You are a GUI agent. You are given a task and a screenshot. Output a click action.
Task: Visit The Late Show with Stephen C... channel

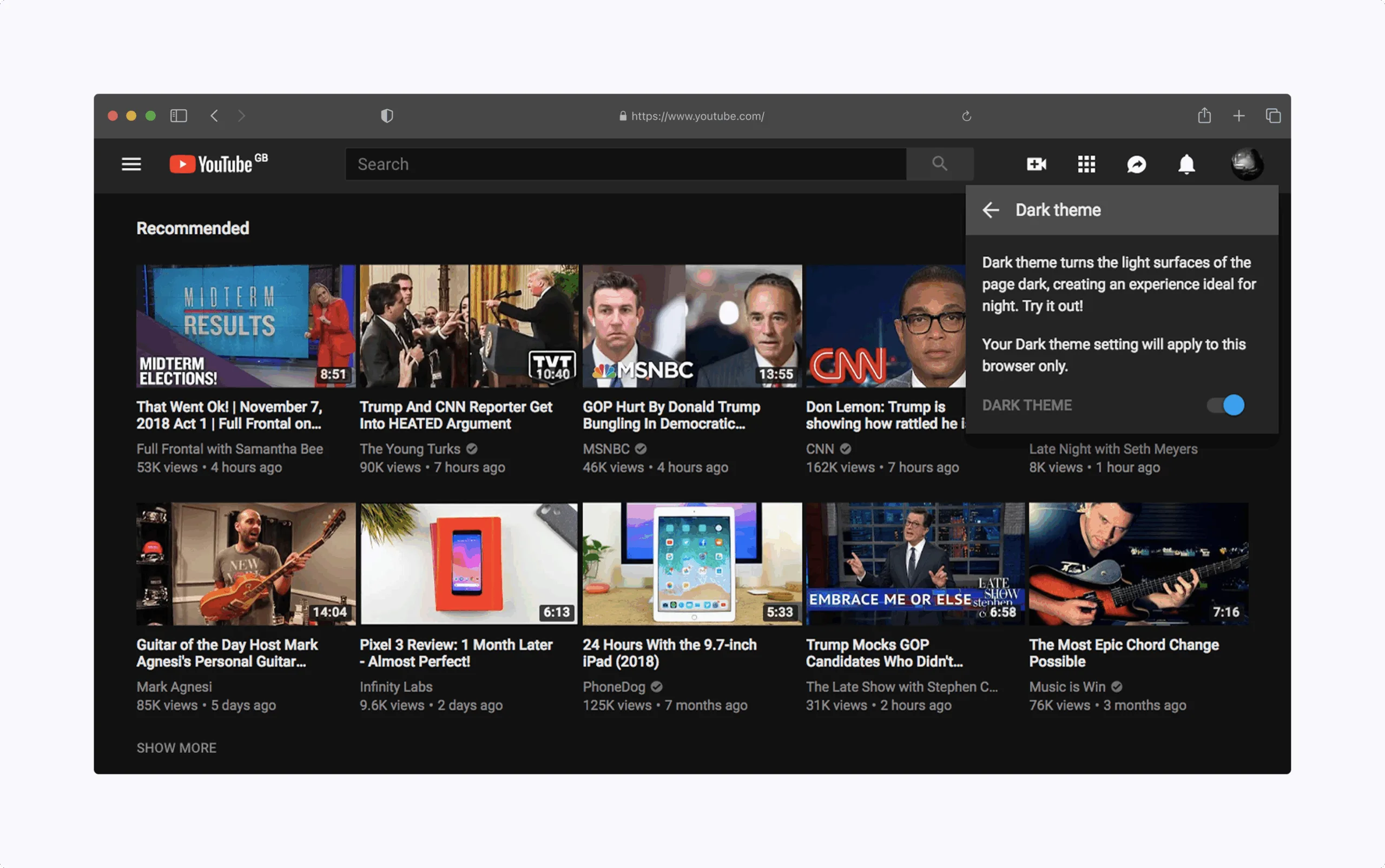point(902,687)
